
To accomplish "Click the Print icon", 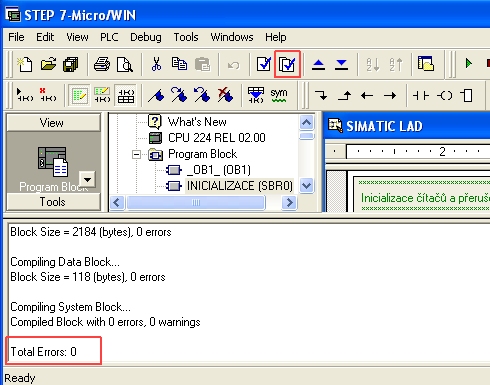I will pyautogui.click(x=102, y=64).
